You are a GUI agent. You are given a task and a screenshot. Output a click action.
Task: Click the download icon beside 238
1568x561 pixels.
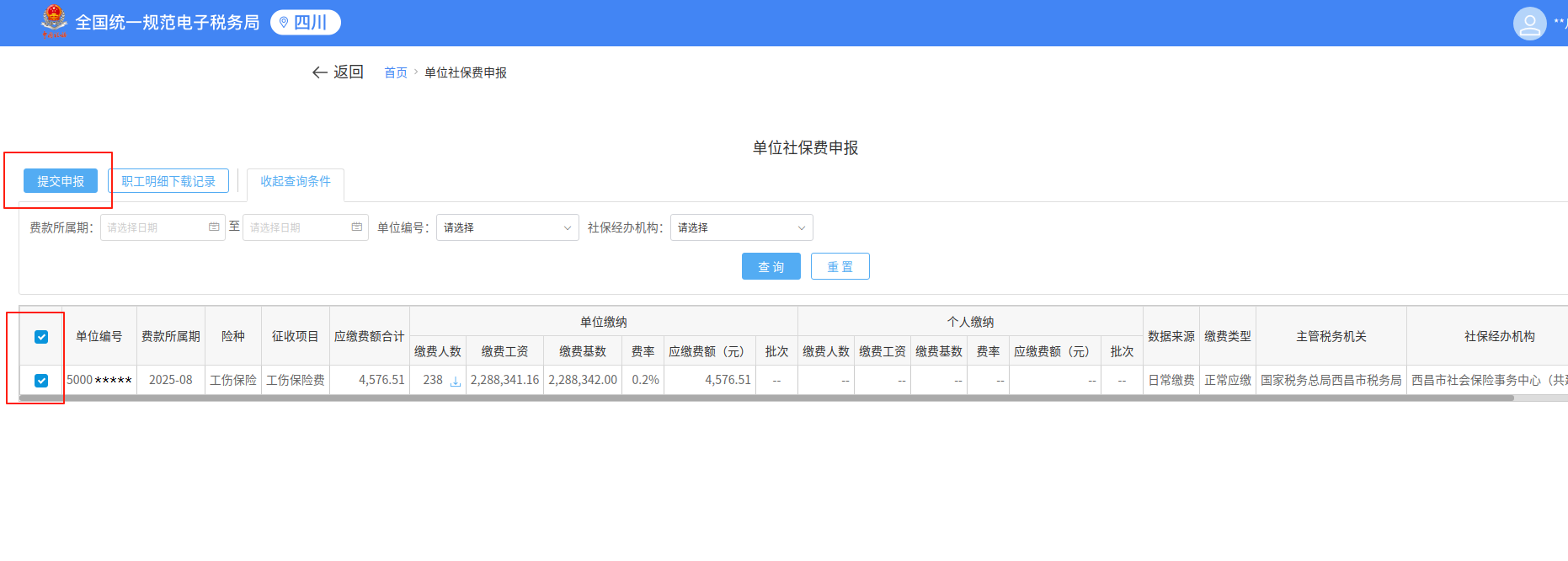(456, 382)
